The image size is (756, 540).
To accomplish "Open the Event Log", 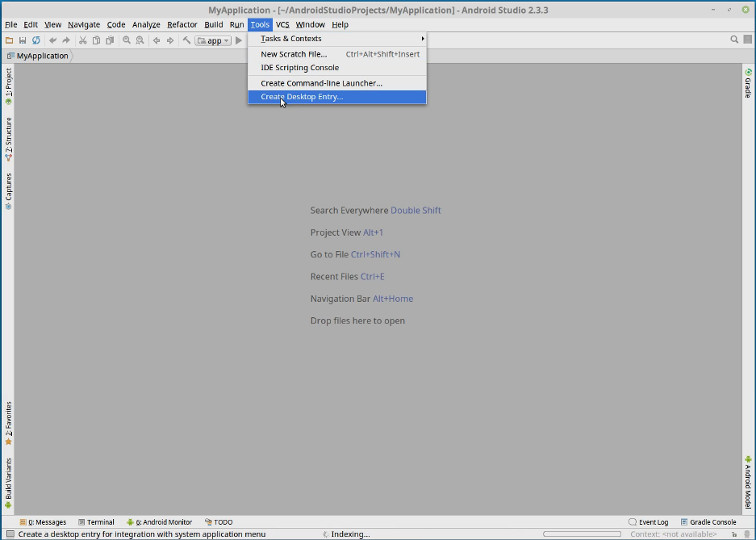I will [648, 522].
